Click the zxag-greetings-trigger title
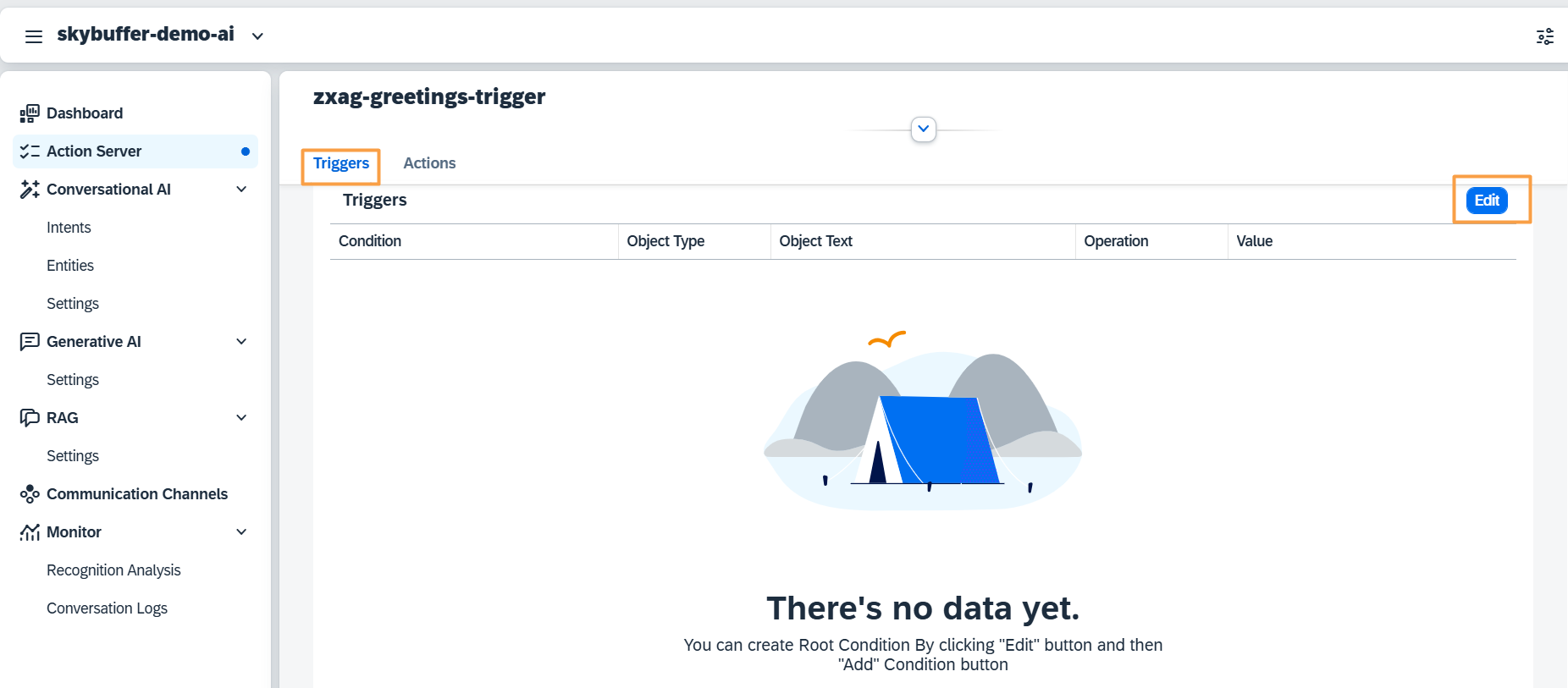 (x=429, y=96)
